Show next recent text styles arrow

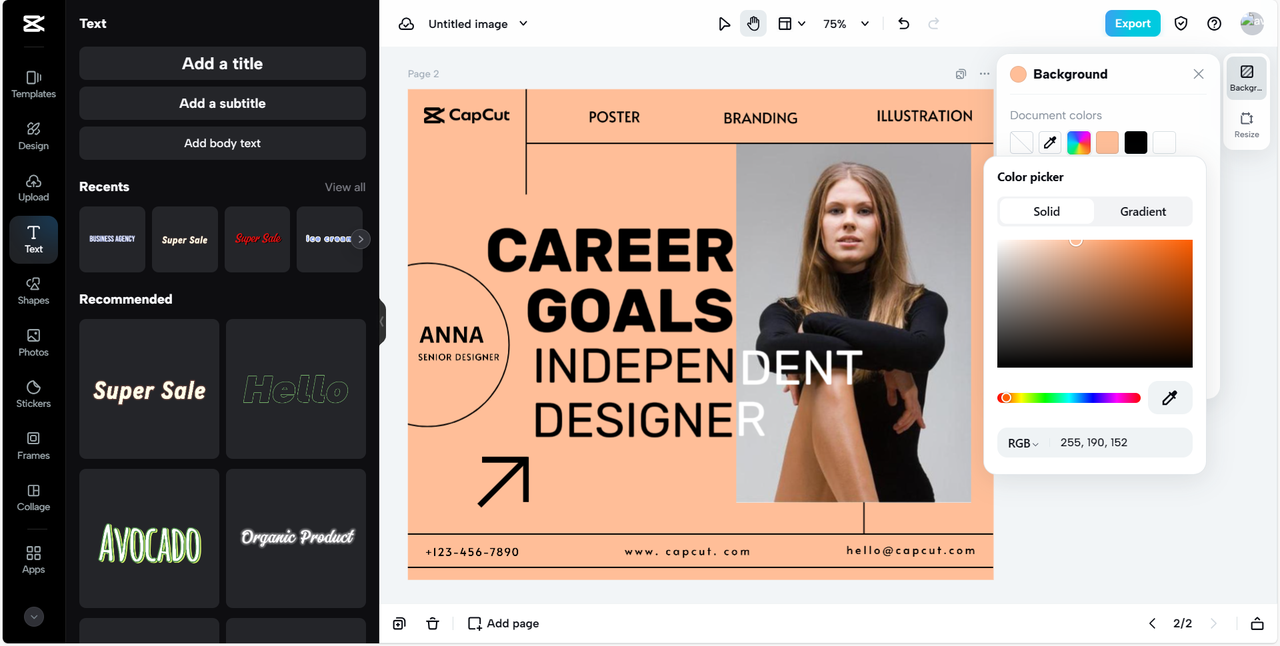[361, 239]
